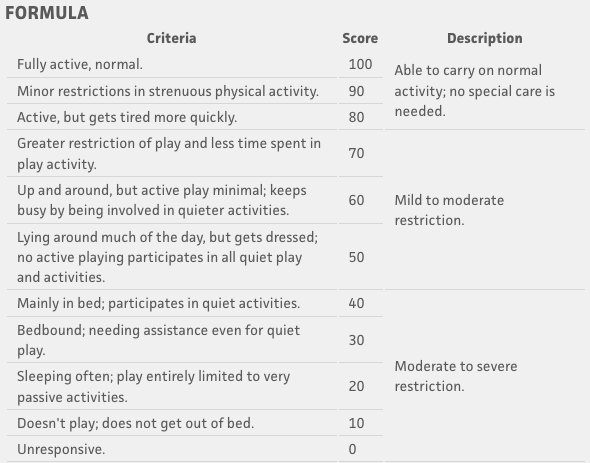Select the Description column header
This screenshot has width=590, height=463.
pyautogui.click(x=485, y=38)
